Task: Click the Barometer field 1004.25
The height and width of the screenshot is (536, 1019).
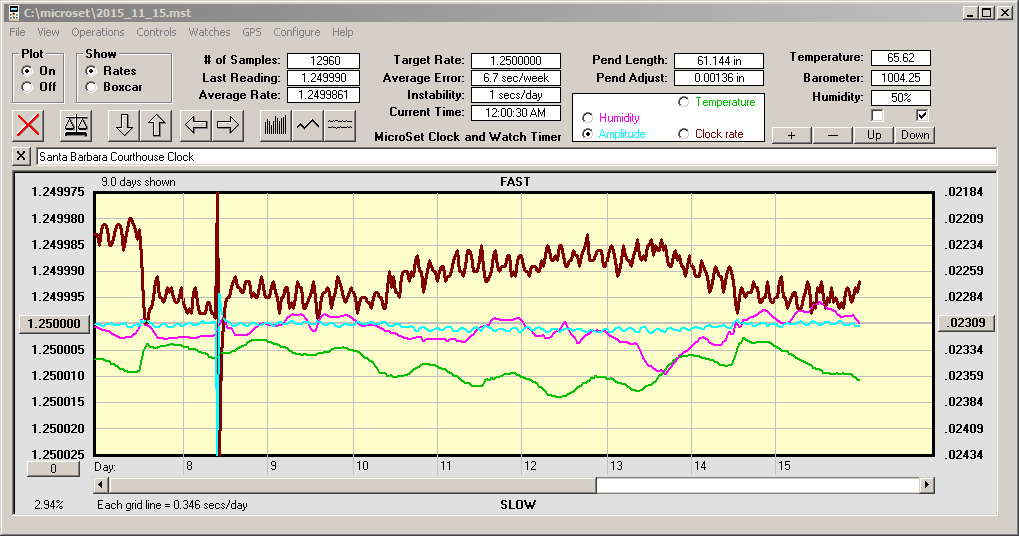Action: pos(901,78)
